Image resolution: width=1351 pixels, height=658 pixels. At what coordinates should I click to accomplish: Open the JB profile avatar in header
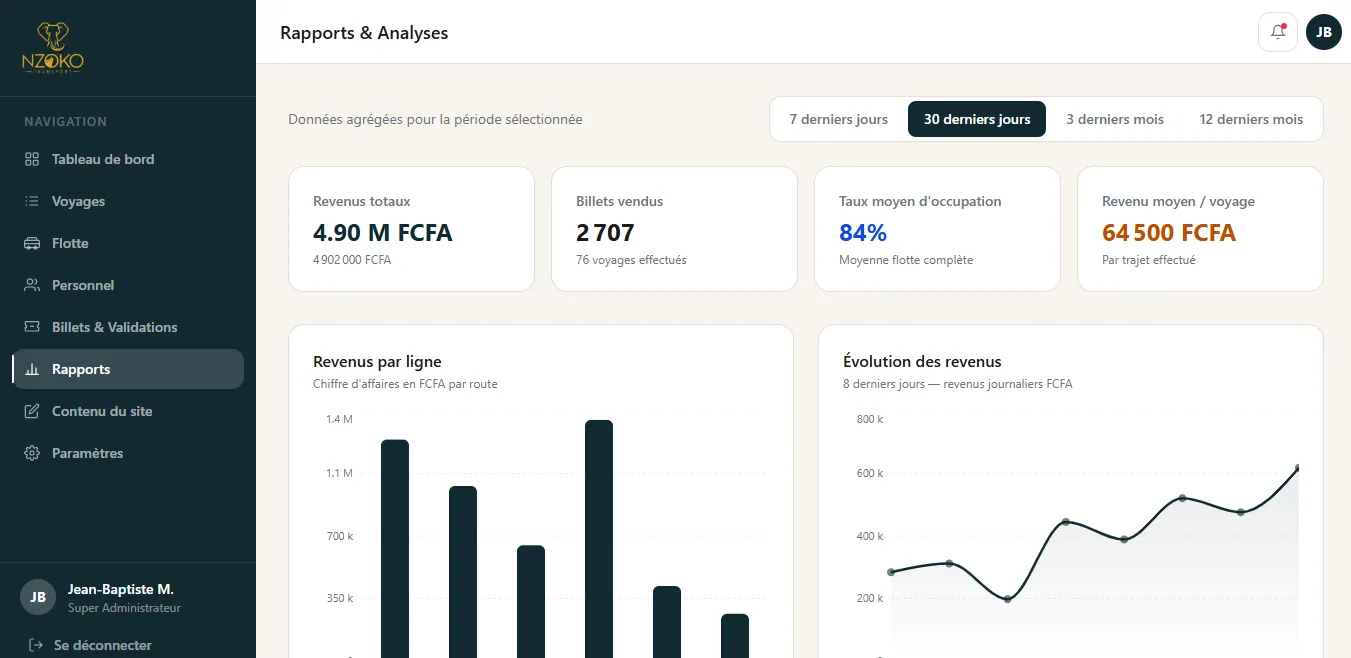pos(1323,32)
